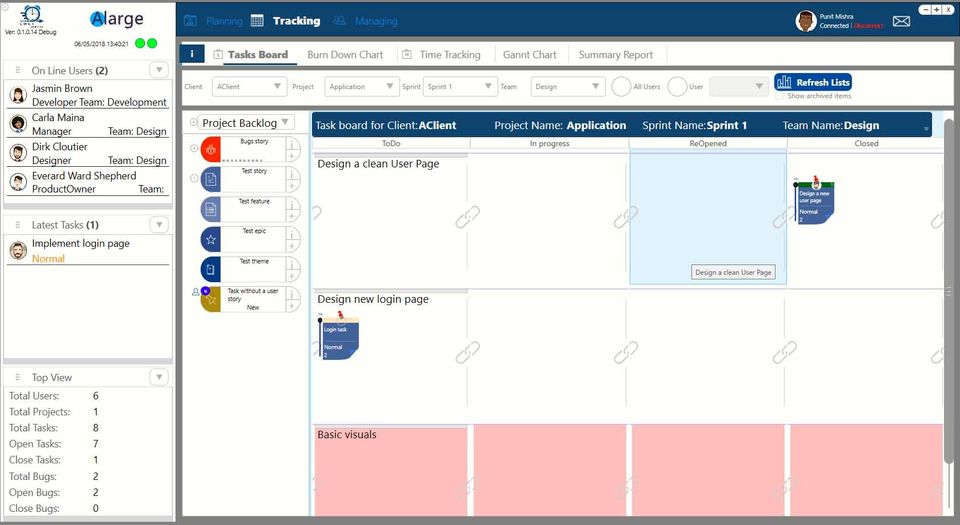960x525 pixels.
Task: Toggle the Show archived items checkbox
Action: tap(779, 96)
